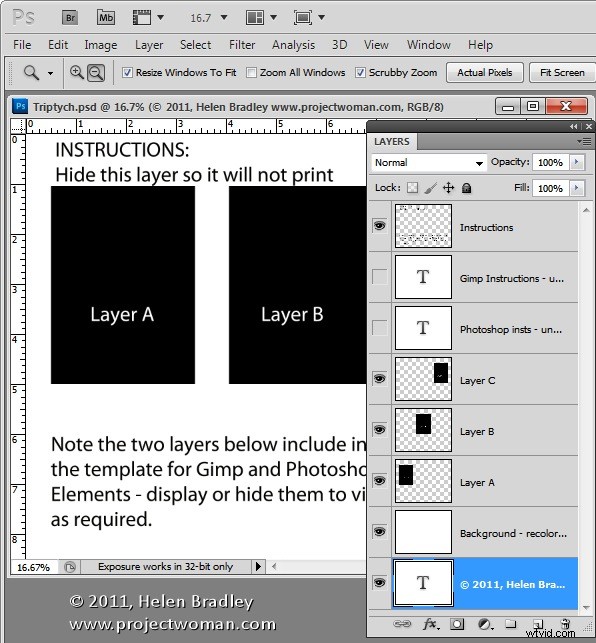Select the Background recolor layer name

click(x=513, y=534)
